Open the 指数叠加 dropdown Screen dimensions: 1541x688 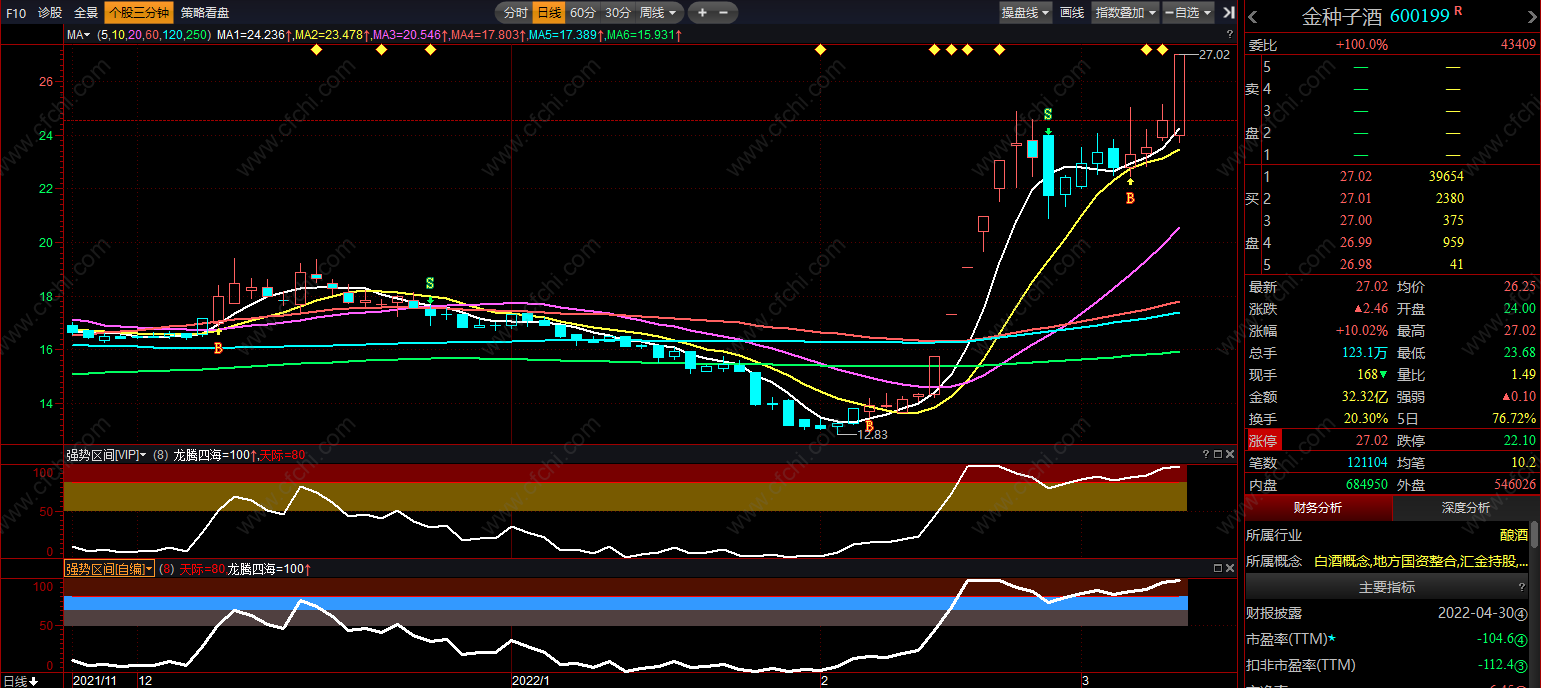[1125, 13]
